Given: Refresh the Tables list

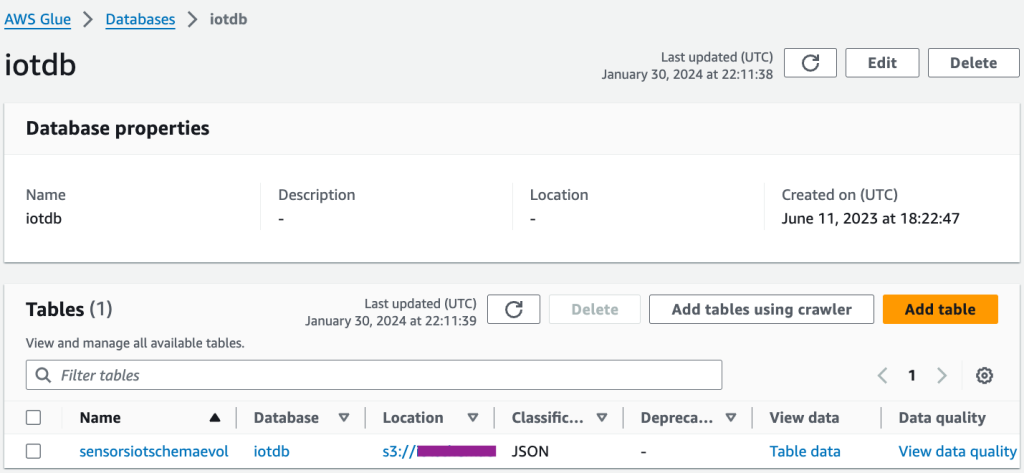Looking at the screenshot, I should [514, 309].
